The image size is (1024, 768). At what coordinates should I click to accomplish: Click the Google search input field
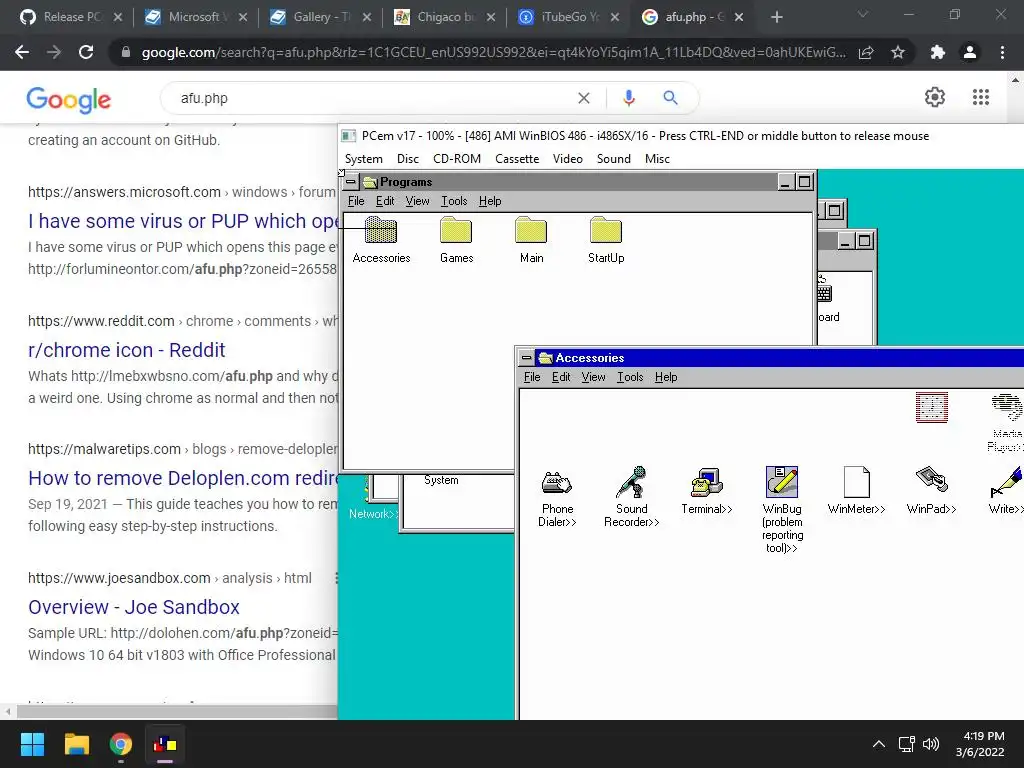[372, 98]
